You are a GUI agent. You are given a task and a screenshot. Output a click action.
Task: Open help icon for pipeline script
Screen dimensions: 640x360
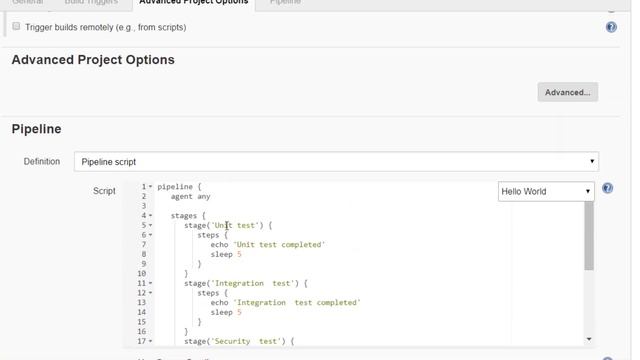607,188
